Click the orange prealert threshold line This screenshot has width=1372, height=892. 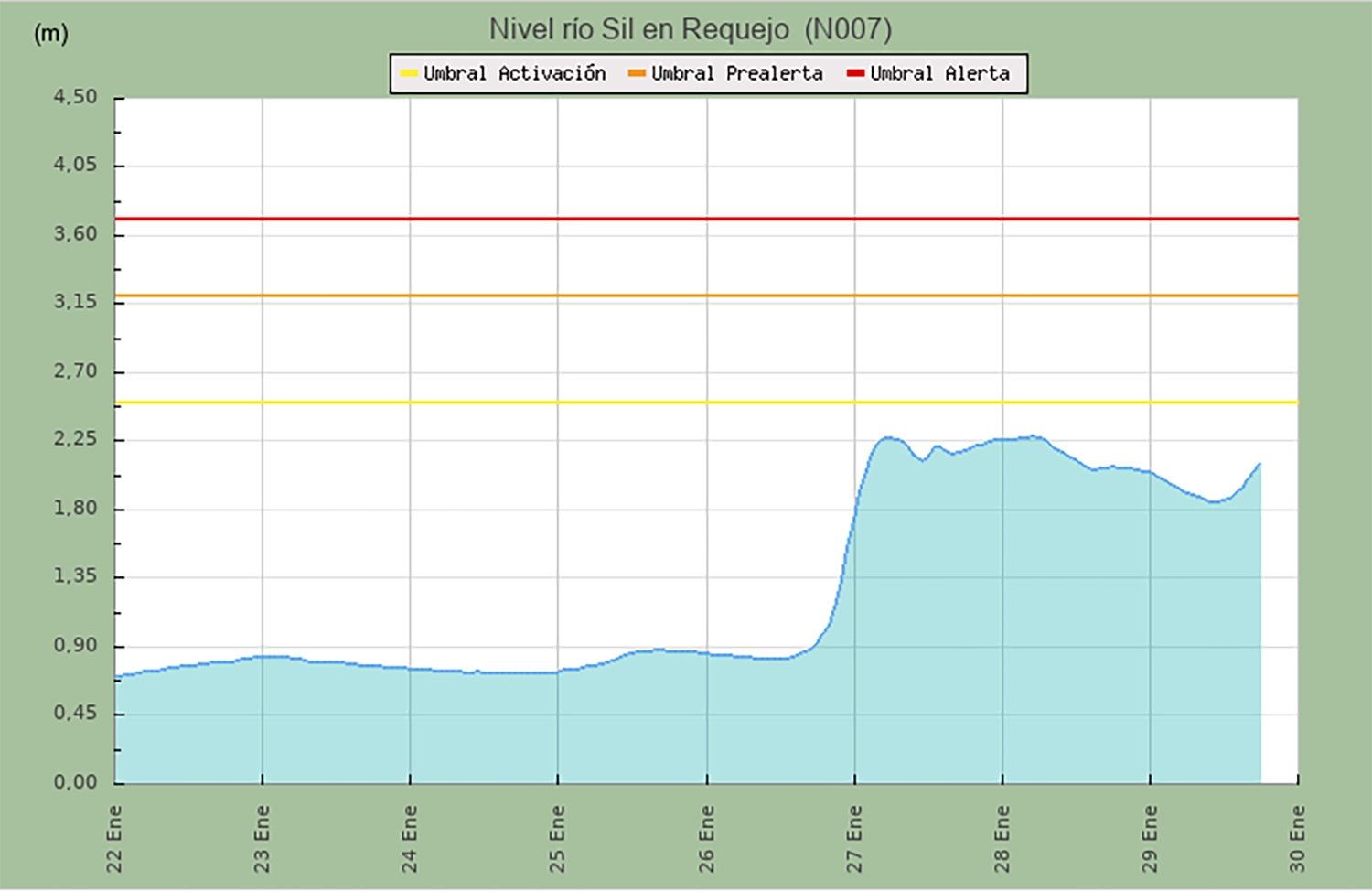tap(704, 296)
